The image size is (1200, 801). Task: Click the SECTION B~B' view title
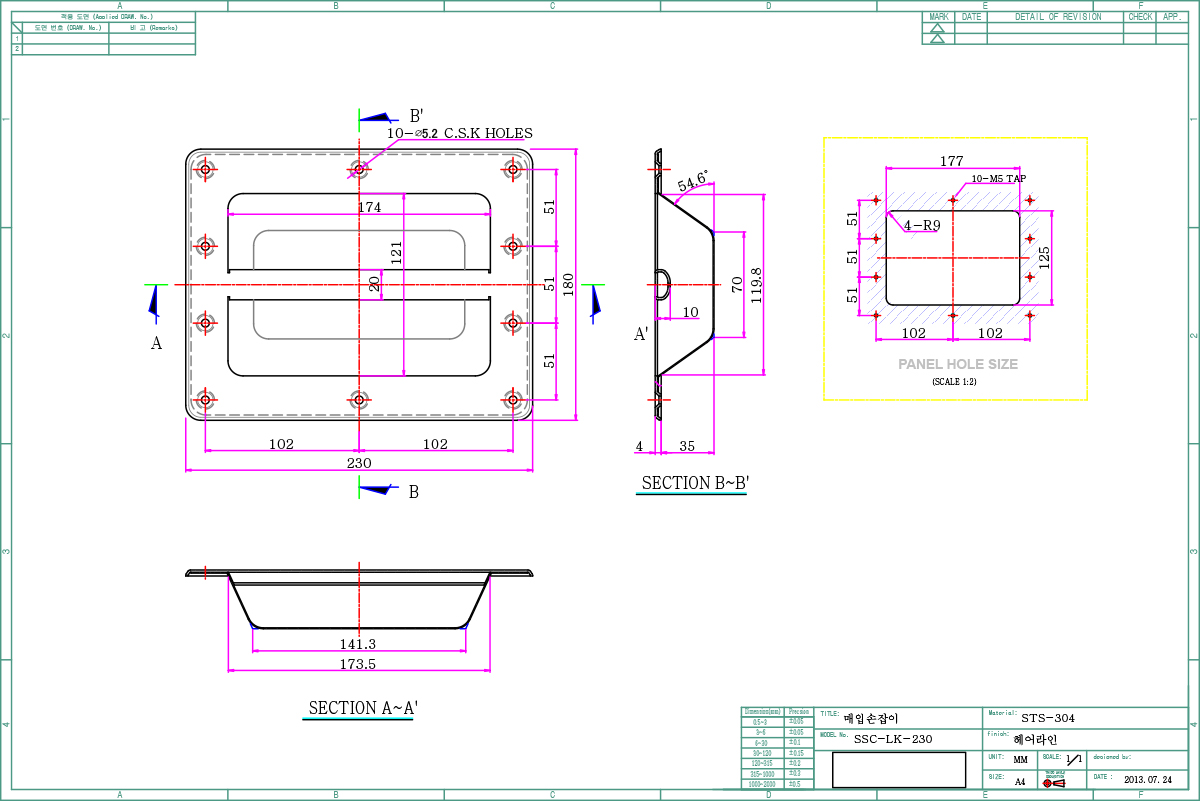695,483
